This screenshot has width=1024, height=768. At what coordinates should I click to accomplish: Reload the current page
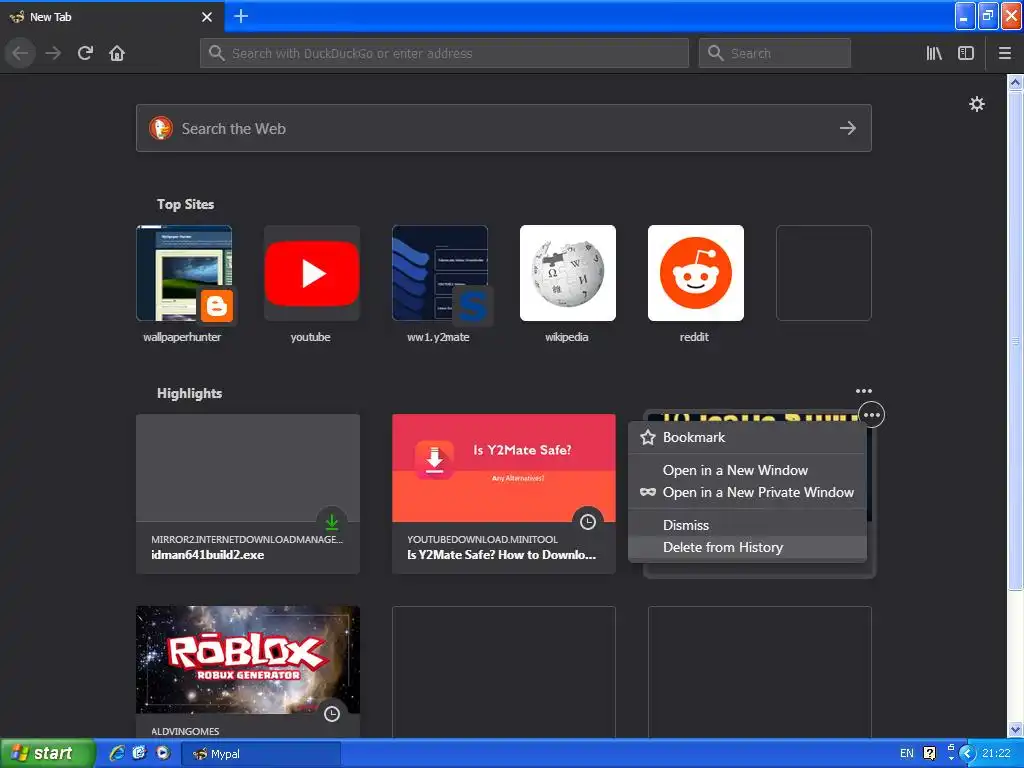click(85, 53)
